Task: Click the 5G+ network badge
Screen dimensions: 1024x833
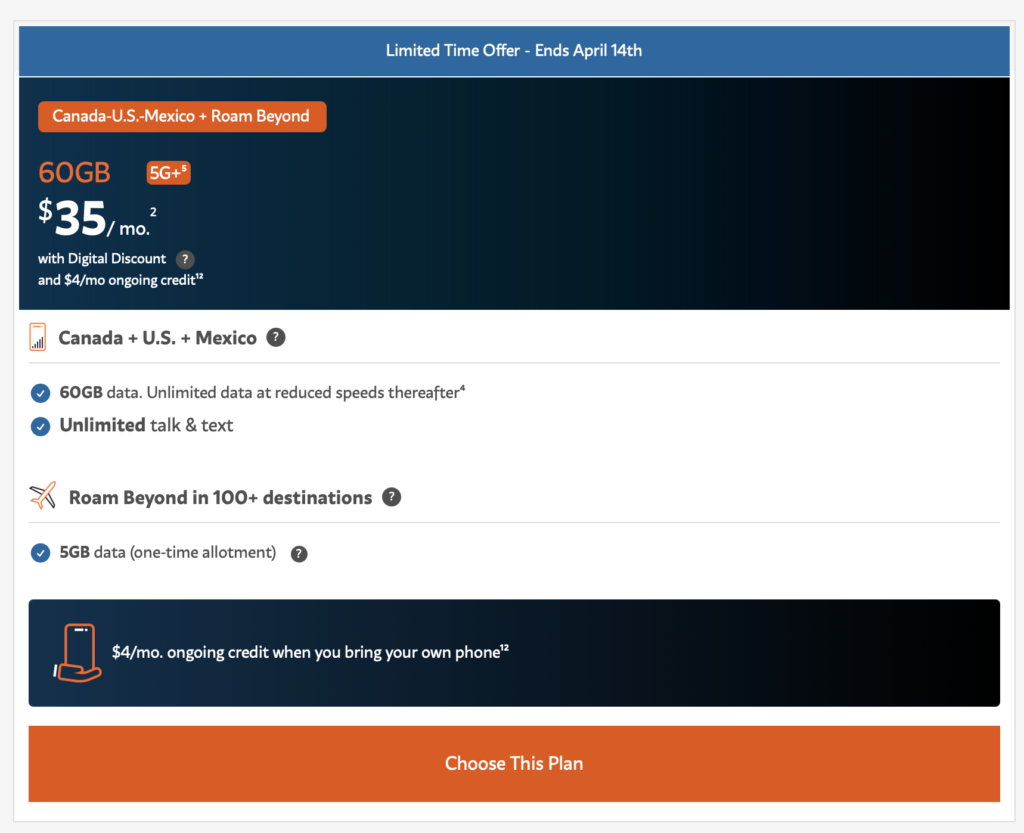Action: click(x=168, y=173)
